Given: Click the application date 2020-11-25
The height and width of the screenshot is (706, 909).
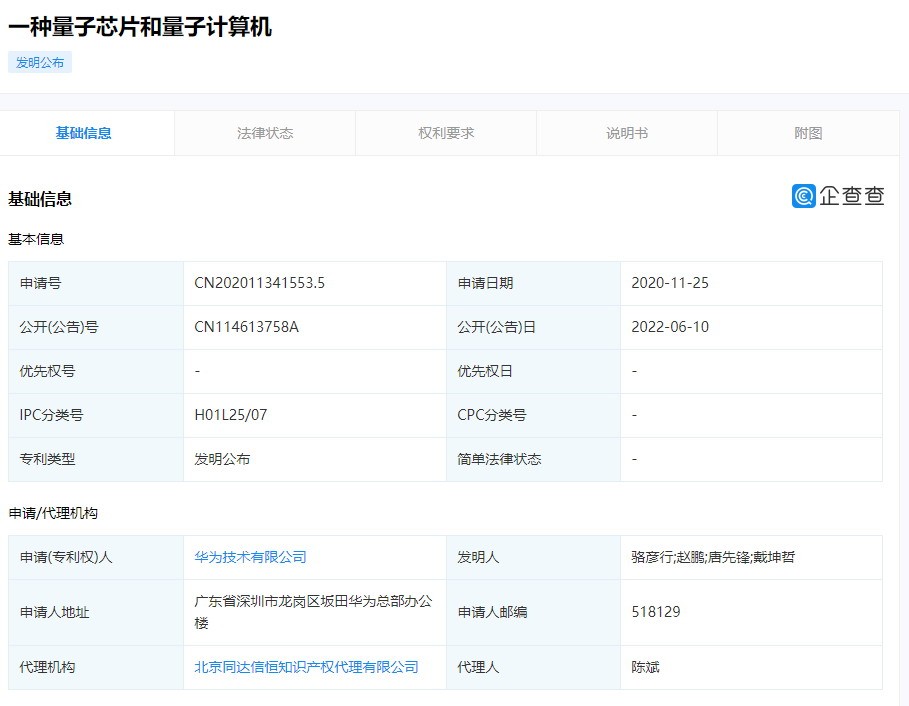Looking at the screenshot, I should click(672, 283).
